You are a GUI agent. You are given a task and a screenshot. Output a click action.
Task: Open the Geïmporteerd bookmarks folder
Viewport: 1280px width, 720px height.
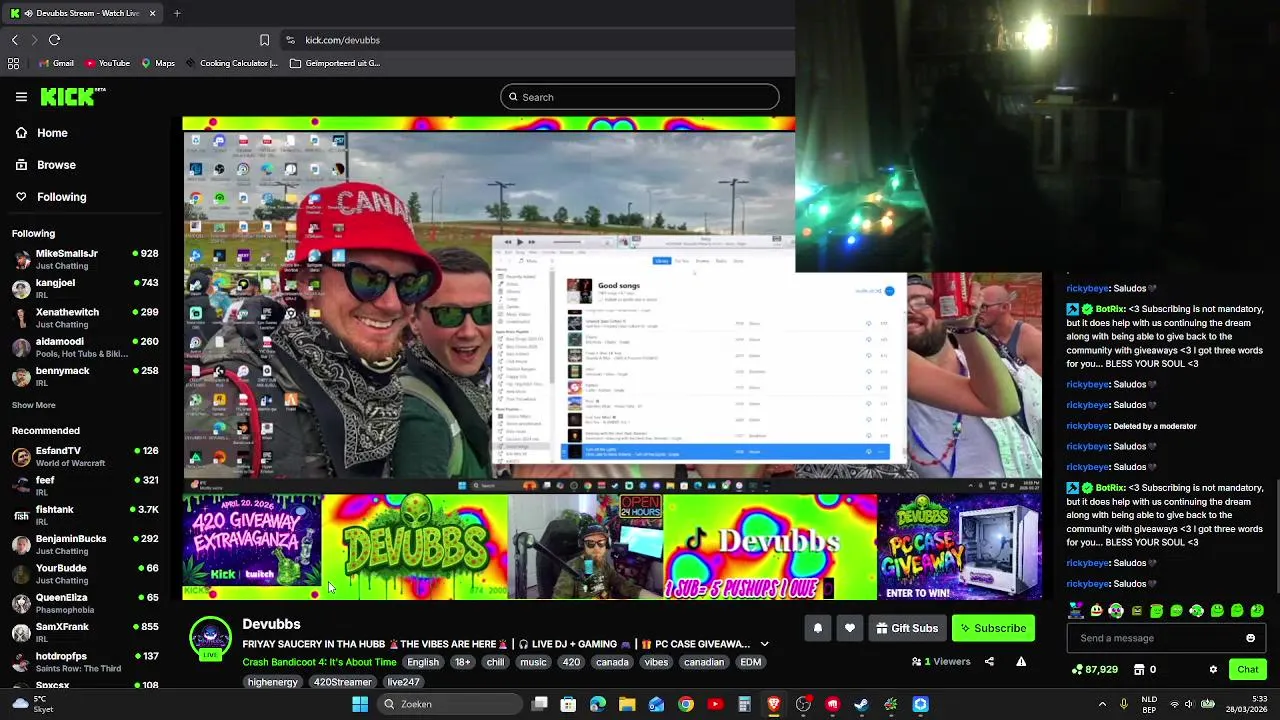(x=335, y=63)
